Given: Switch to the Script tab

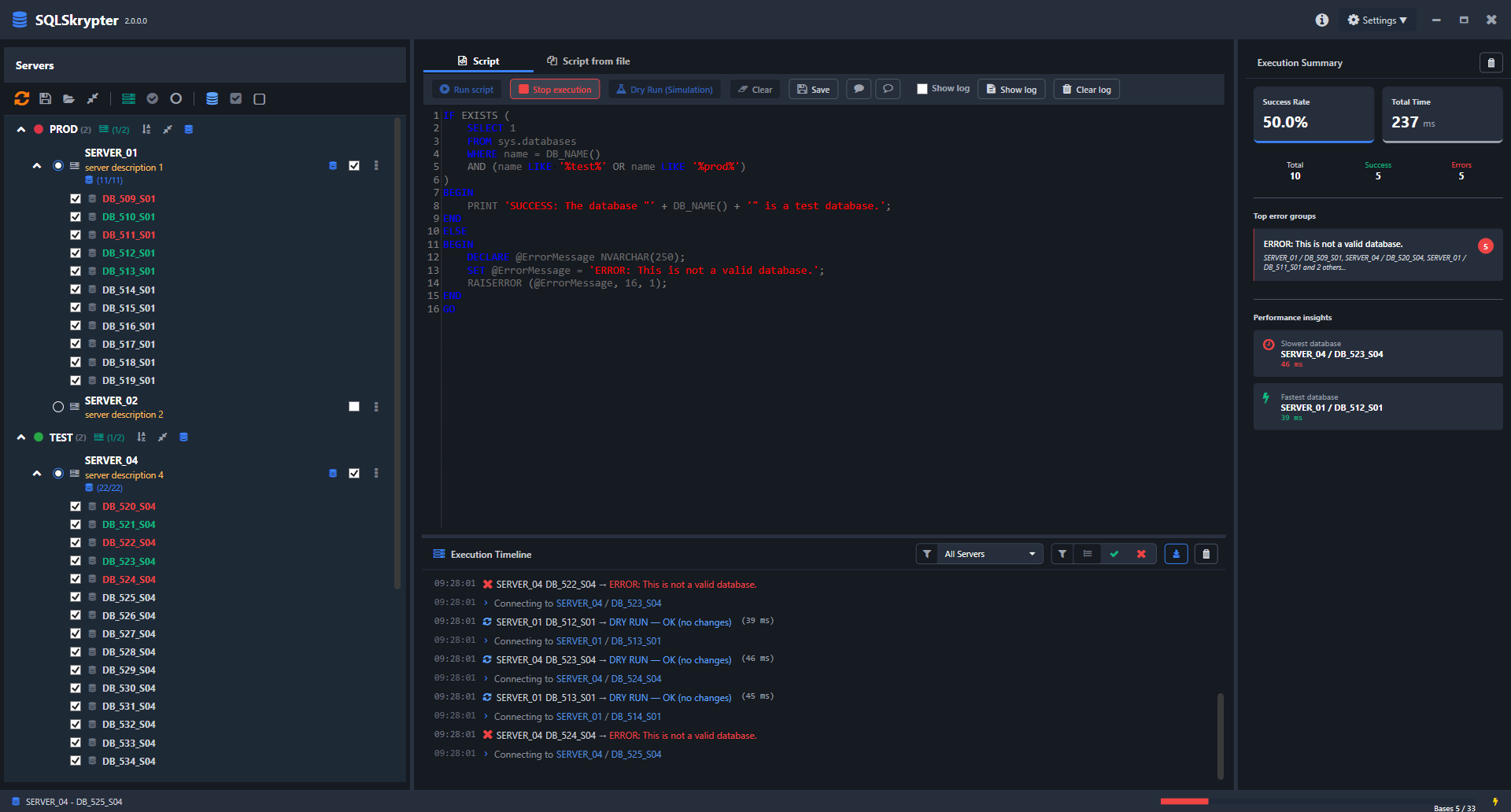Looking at the screenshot, I should [x=478, y=61].
